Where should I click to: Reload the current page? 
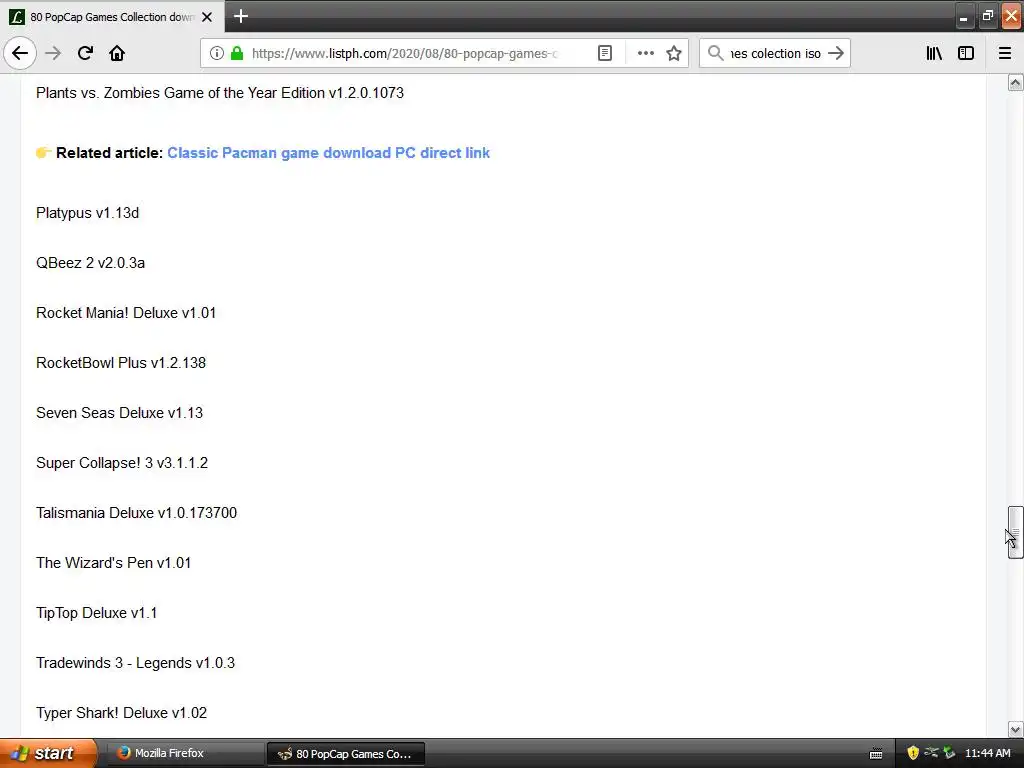point(85,54)
